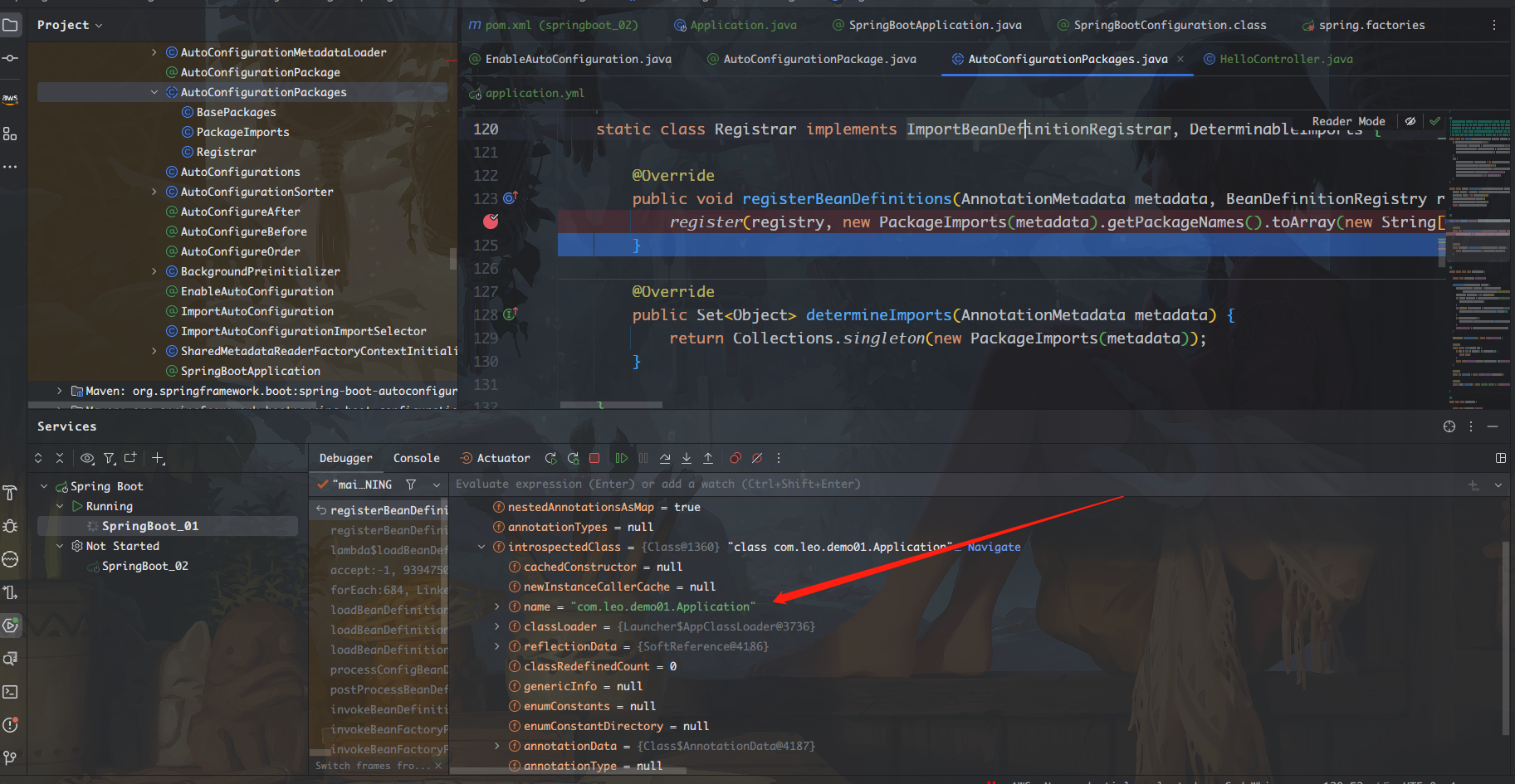Close the AutoConfigurationPackages.java tab
The width and height of the screenshot is (1515, 784).
(x=1180, y=59)
